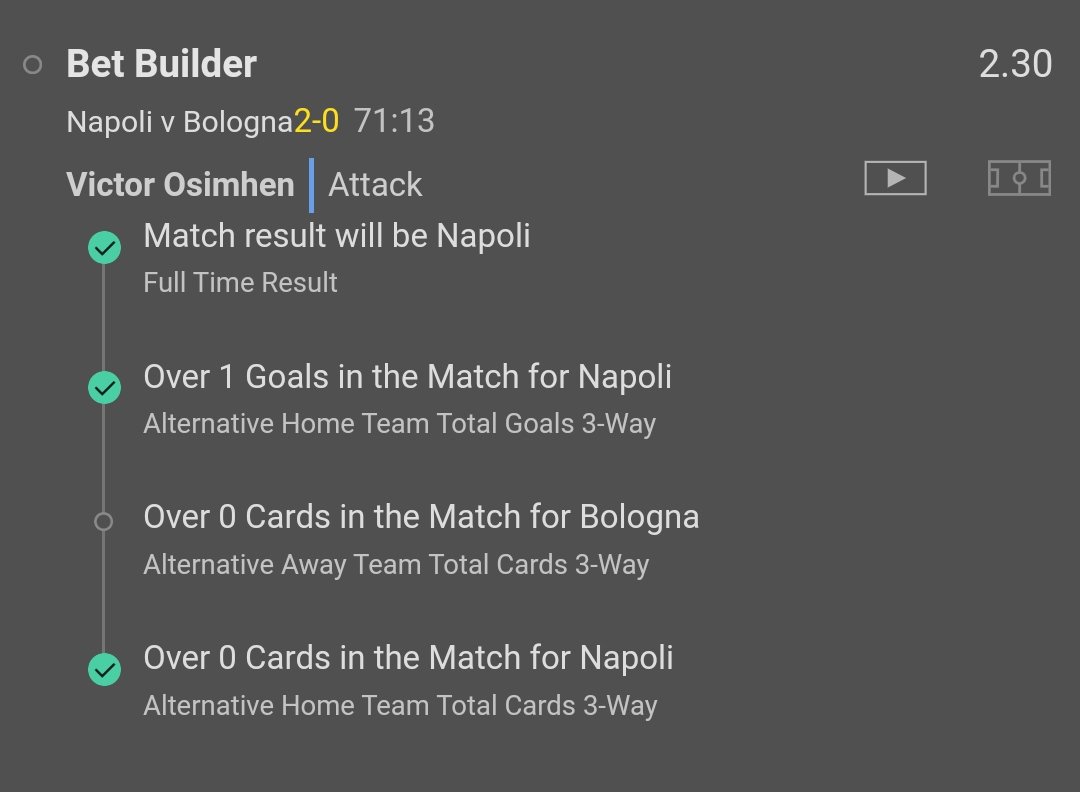Click the green check for Napoli cards
This screenshot has width=1080, height=792.
(x=104, y=669)
